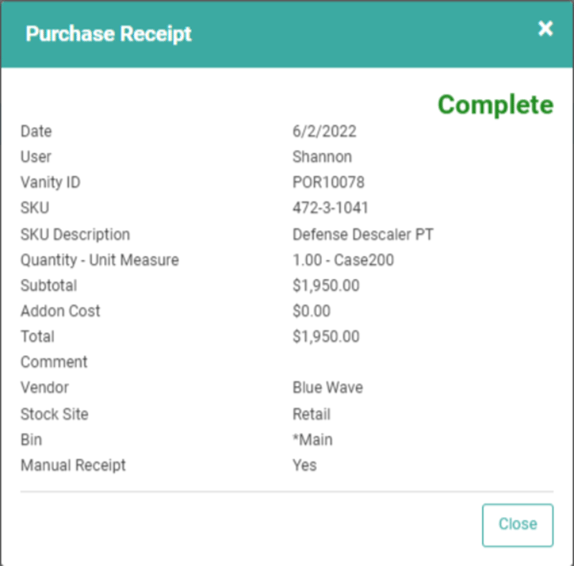Select the vendor name Blue Wave
574x566 pixels.
coord(328,387)
